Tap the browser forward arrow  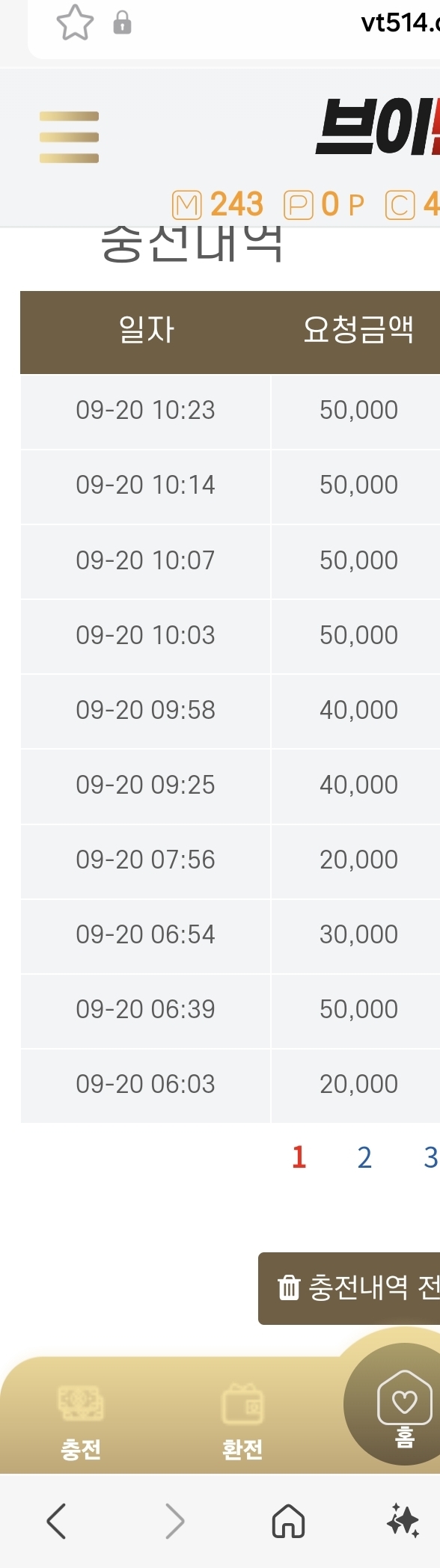[x=174, y=1521]
